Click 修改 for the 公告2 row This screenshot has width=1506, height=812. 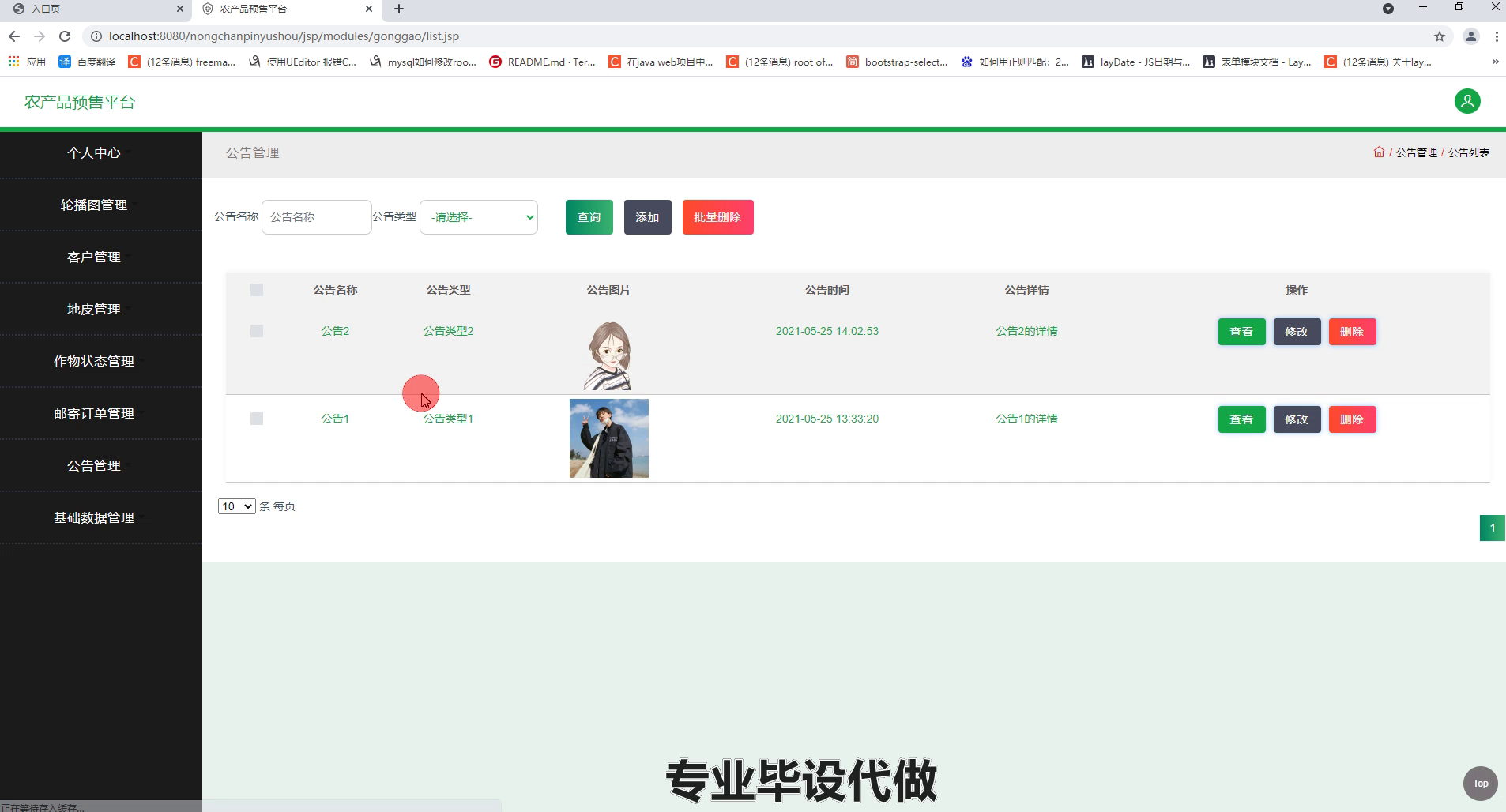click(x=1297, y=332)
